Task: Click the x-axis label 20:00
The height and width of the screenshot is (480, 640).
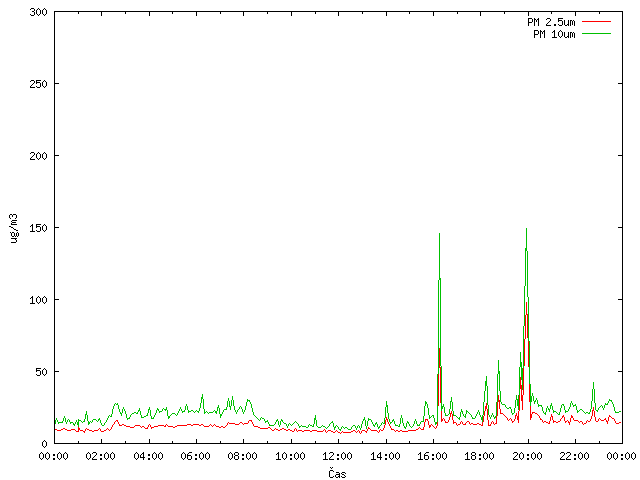Action: 527,456
